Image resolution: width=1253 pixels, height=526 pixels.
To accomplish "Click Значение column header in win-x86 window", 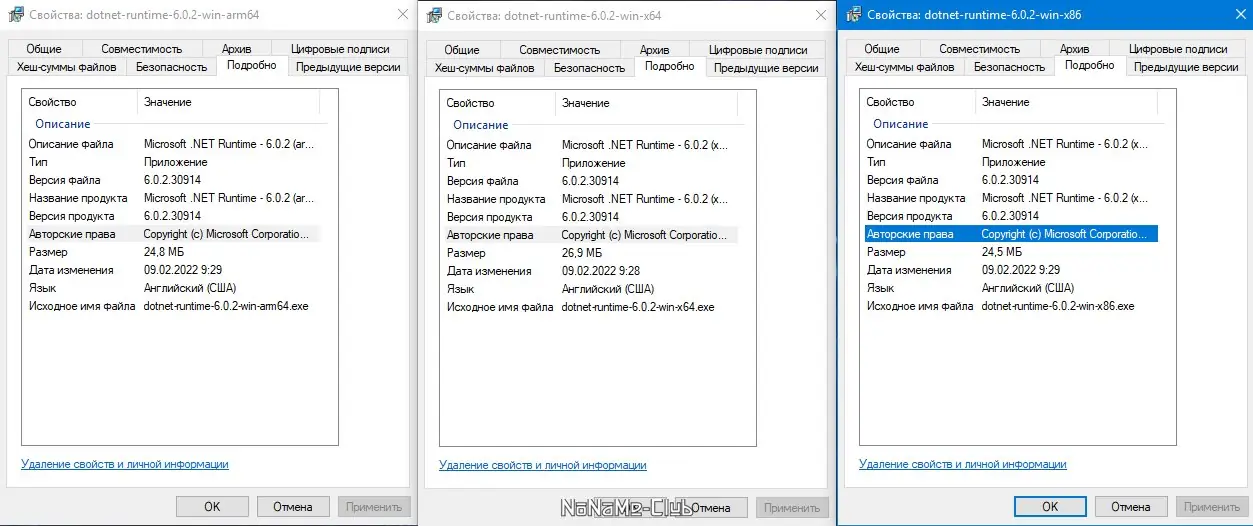I will point(1066,102).
